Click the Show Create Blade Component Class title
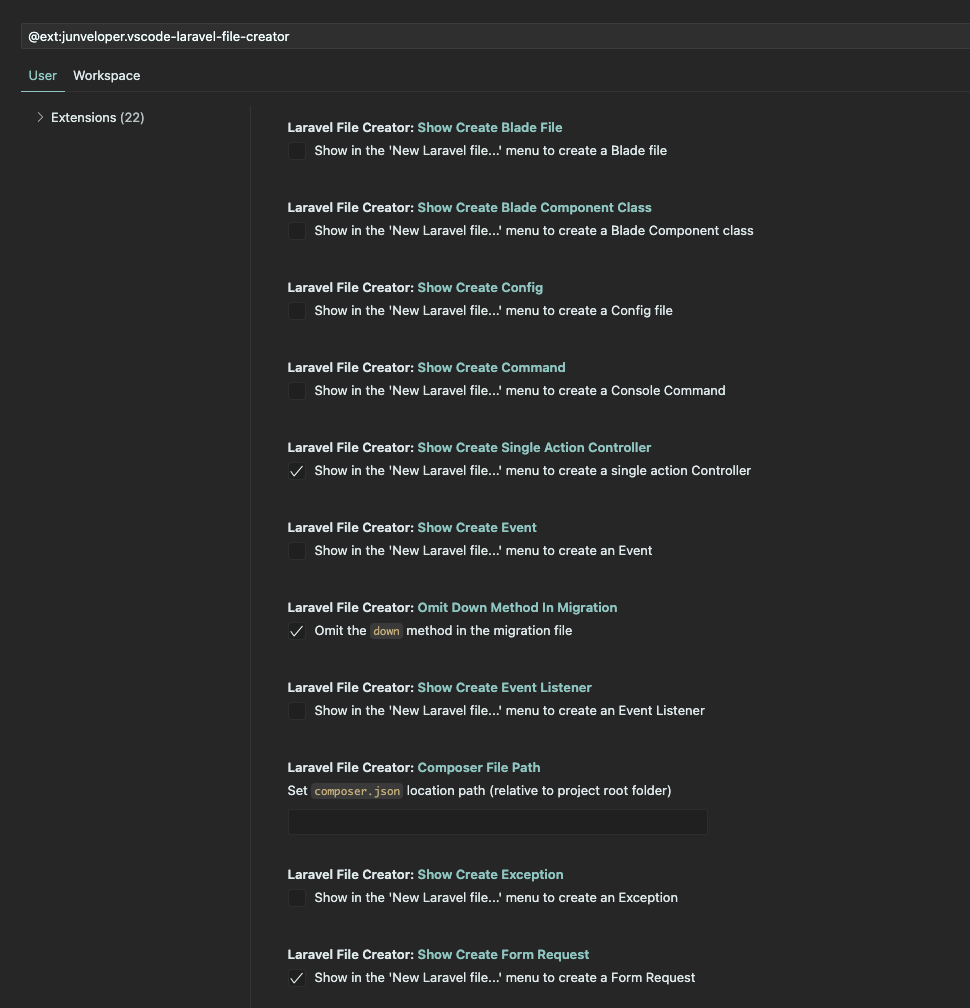 (534, 208)
